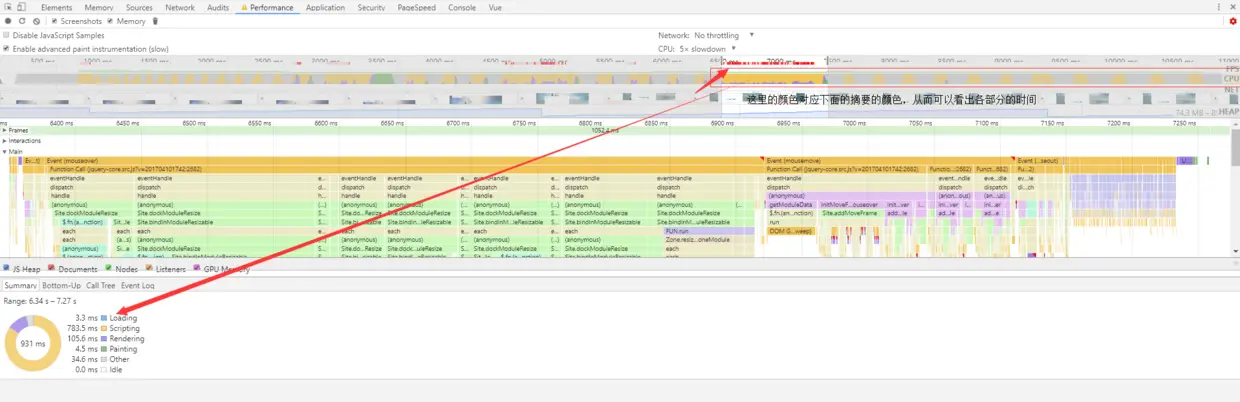Go to the Network tab
The image size is (1240, 402).
[180, 7]
